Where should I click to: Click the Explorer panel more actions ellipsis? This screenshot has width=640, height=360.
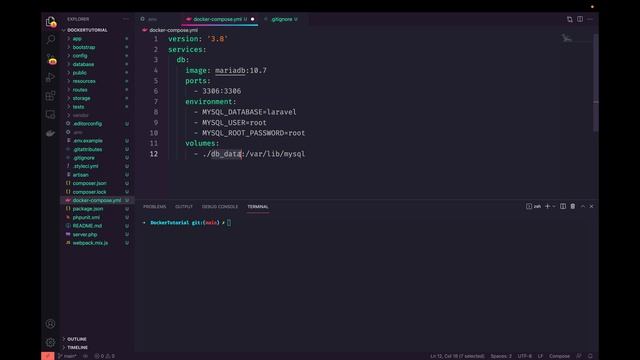[x=126, y=19]
